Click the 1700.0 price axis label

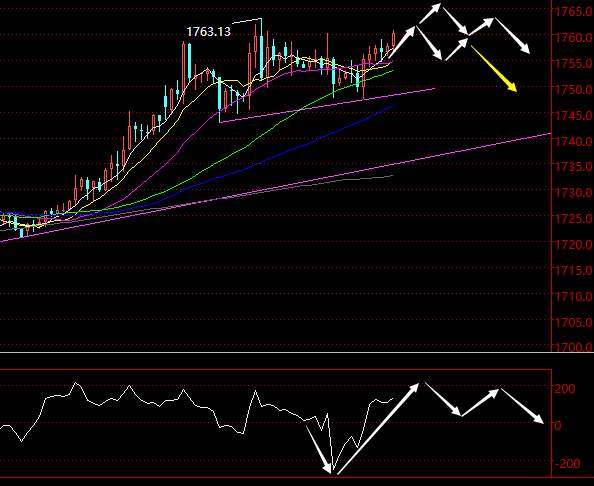tap(574, 347)
